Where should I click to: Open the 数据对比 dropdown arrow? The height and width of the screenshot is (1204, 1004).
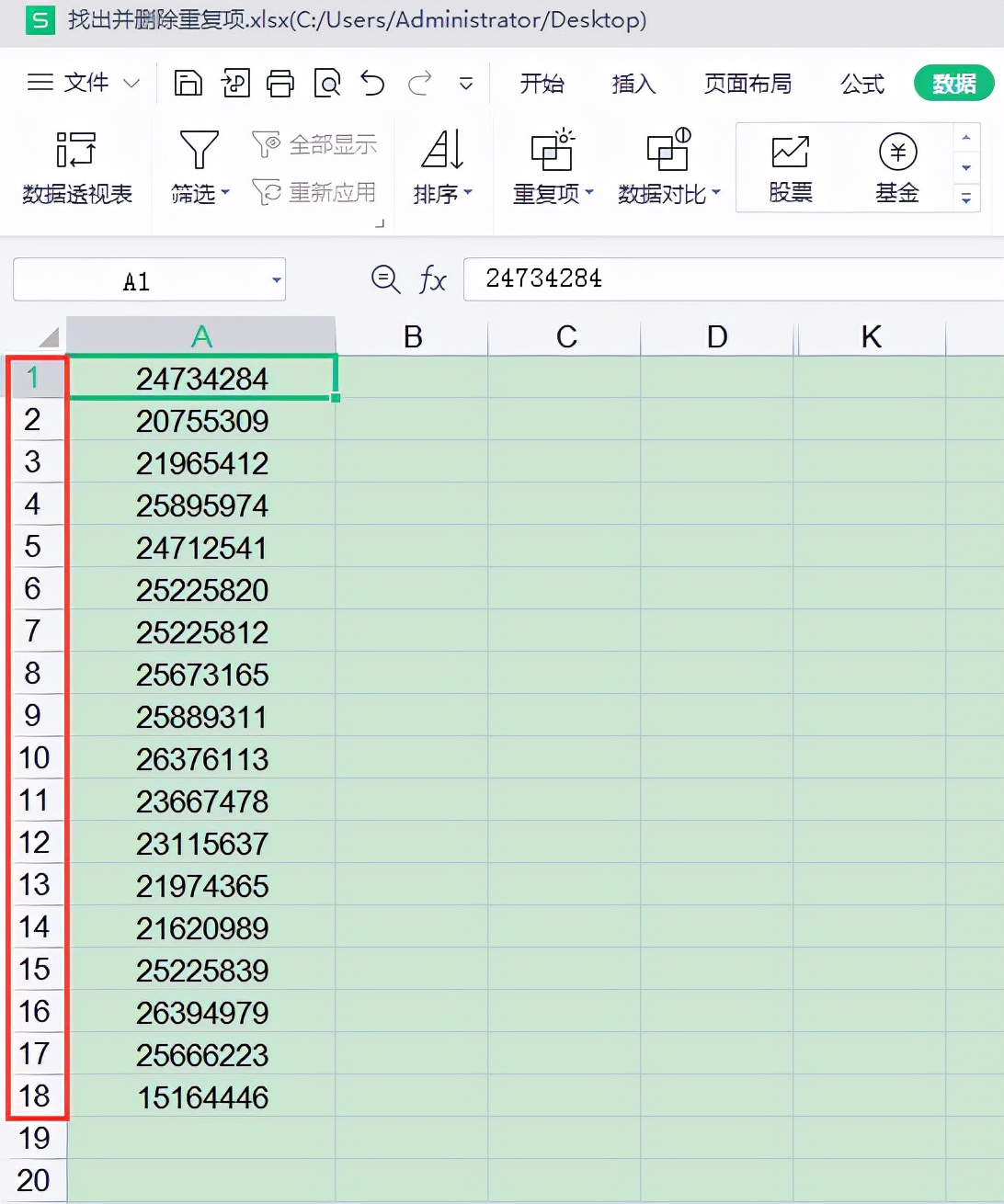[716, 192]
